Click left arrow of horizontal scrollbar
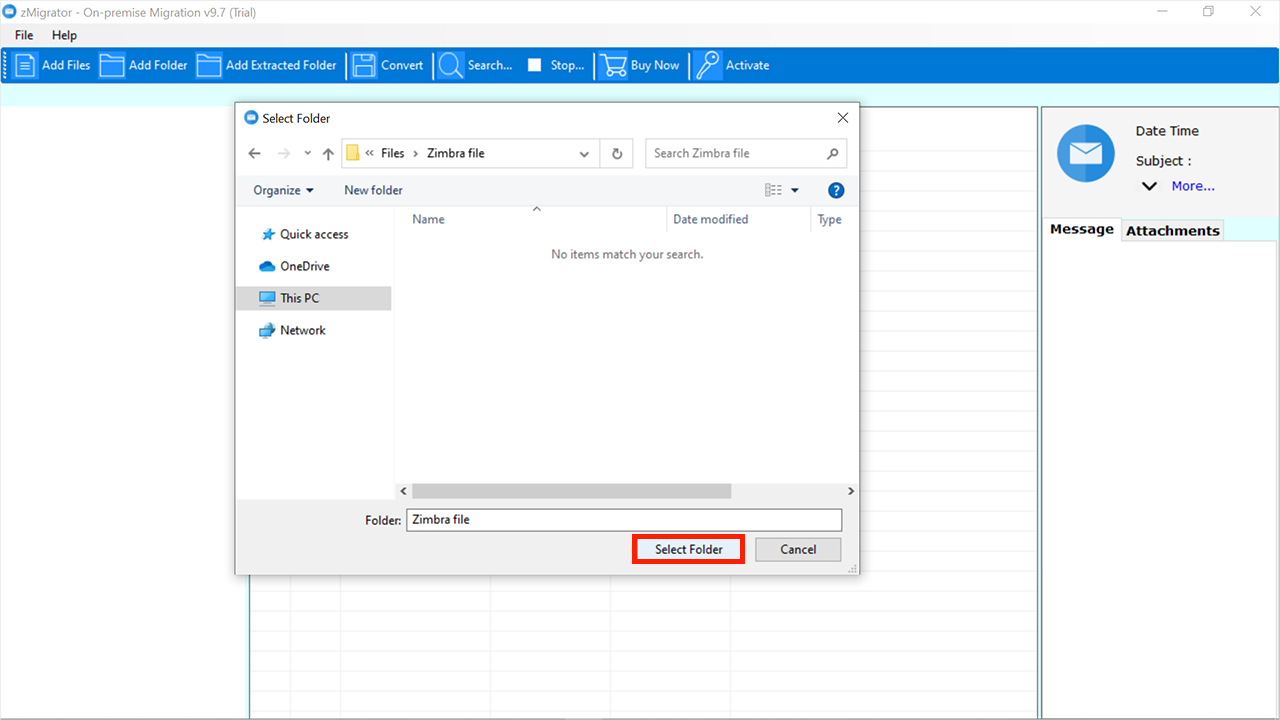Screen dimensions: 1280x720 coord(404,491)
